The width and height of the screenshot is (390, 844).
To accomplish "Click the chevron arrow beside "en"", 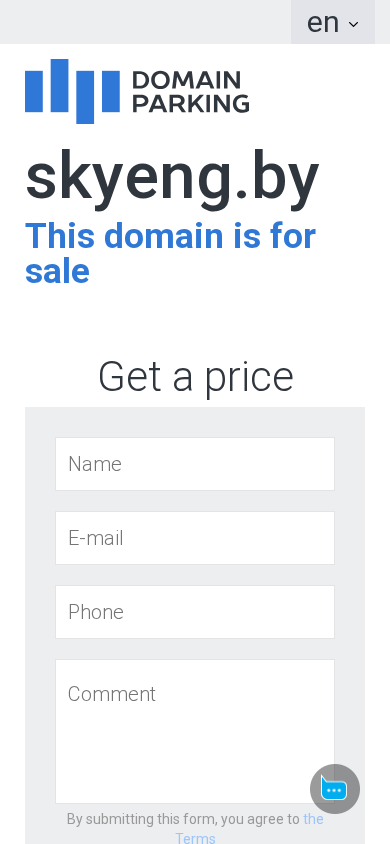I will tap(353, 24).
